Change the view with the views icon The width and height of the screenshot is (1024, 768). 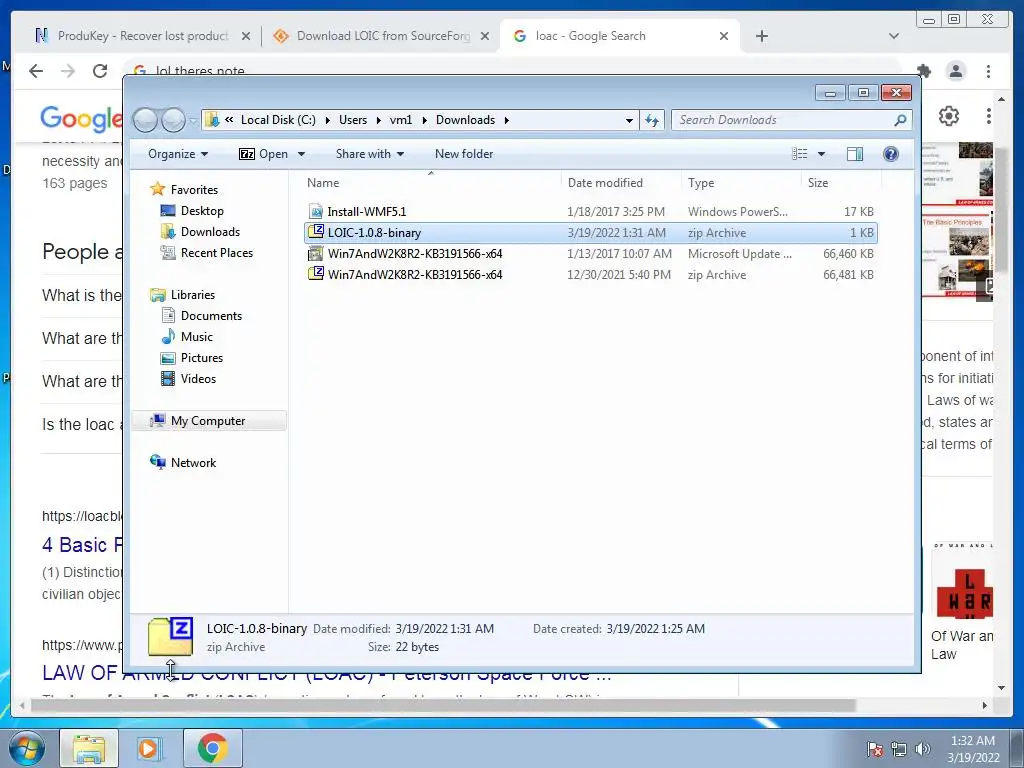pyautogui.click(x=799, y=154)
